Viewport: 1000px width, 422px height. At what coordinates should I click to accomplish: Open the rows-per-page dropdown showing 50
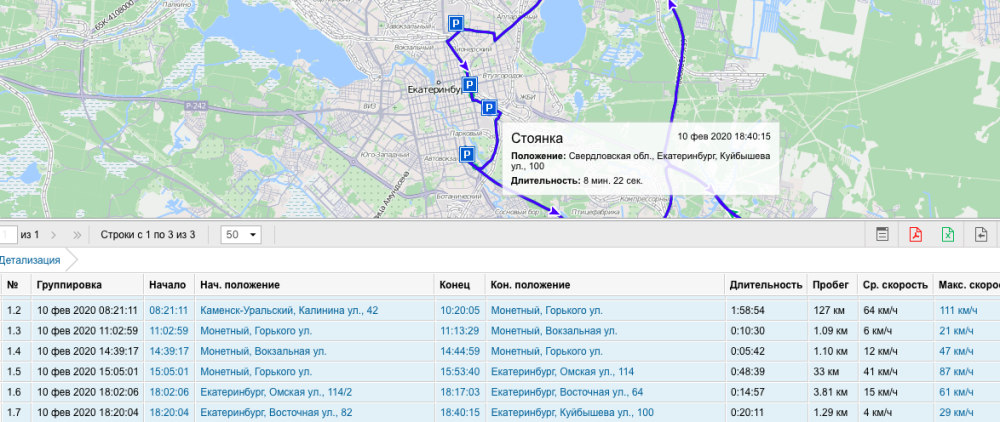(x=240, y=235)
